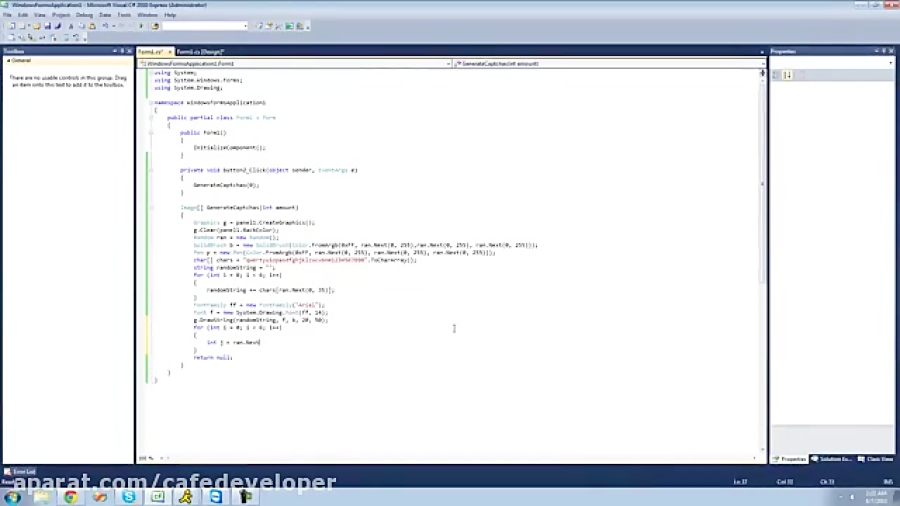Open the View menu
This screenshot has width=900, height=506.
click(x=40, y=15)
